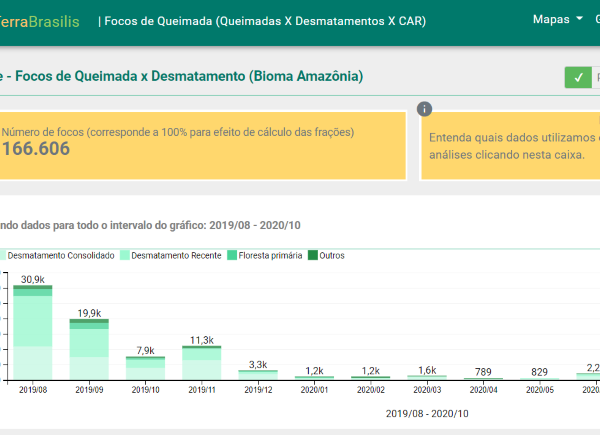
Task: Select the 2019/12 bar with 3,3k
Action: coord(258,374)
